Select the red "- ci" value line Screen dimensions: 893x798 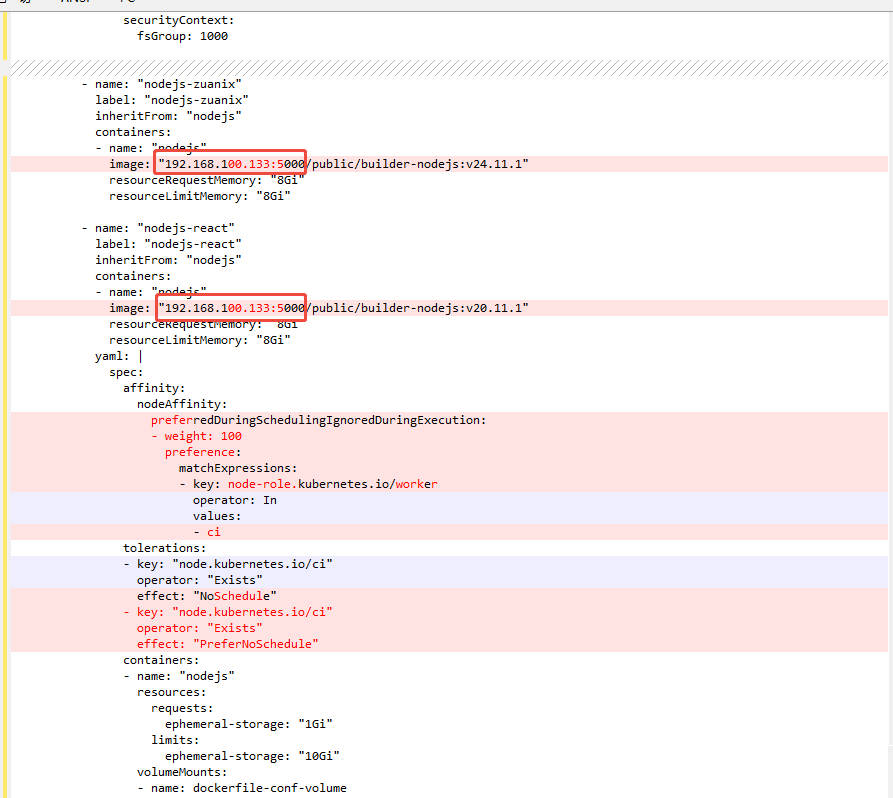tap(206, 532)
